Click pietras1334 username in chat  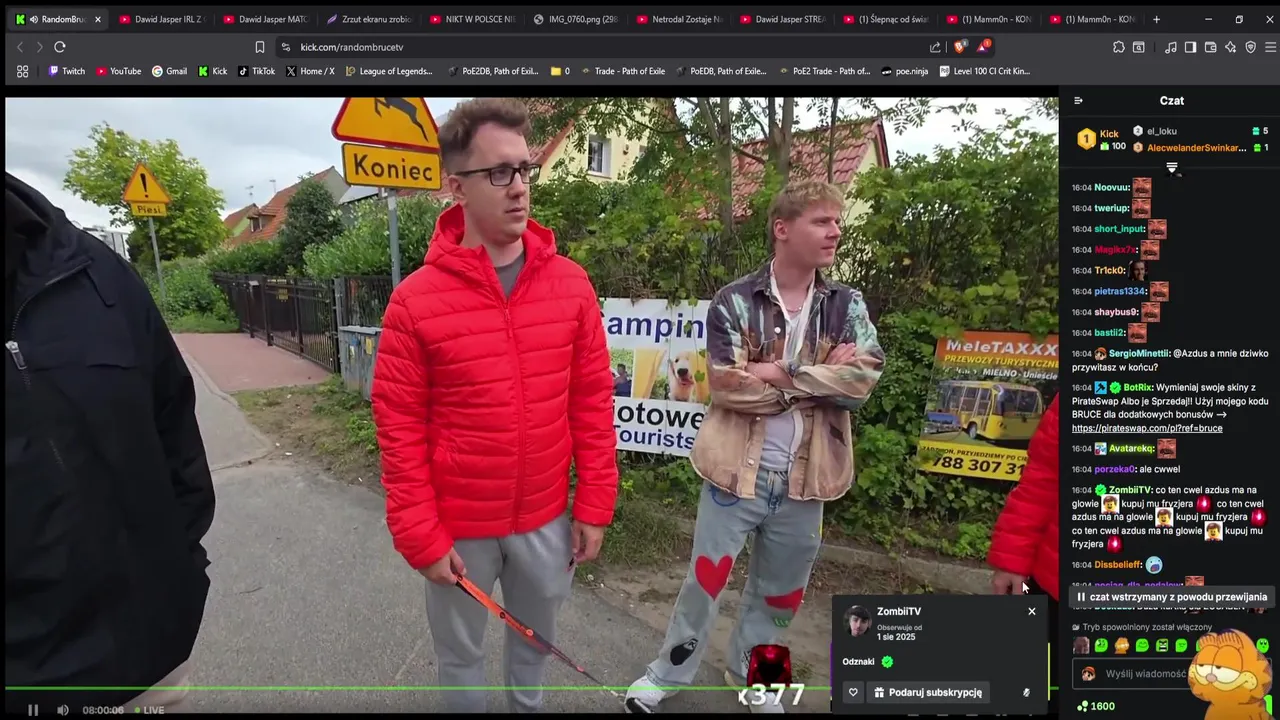click(1119, 291)
